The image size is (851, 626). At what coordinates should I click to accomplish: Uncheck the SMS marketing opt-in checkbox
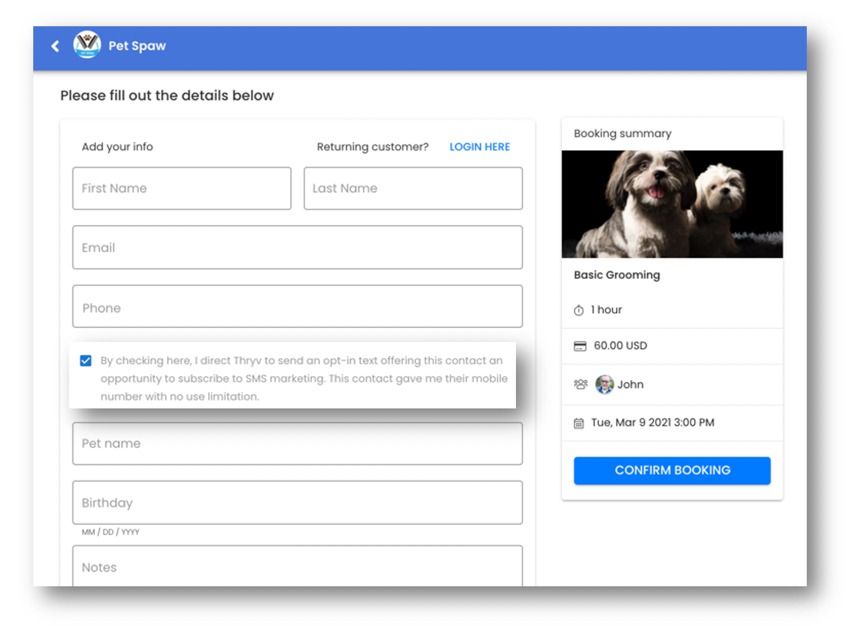[86, 361]
